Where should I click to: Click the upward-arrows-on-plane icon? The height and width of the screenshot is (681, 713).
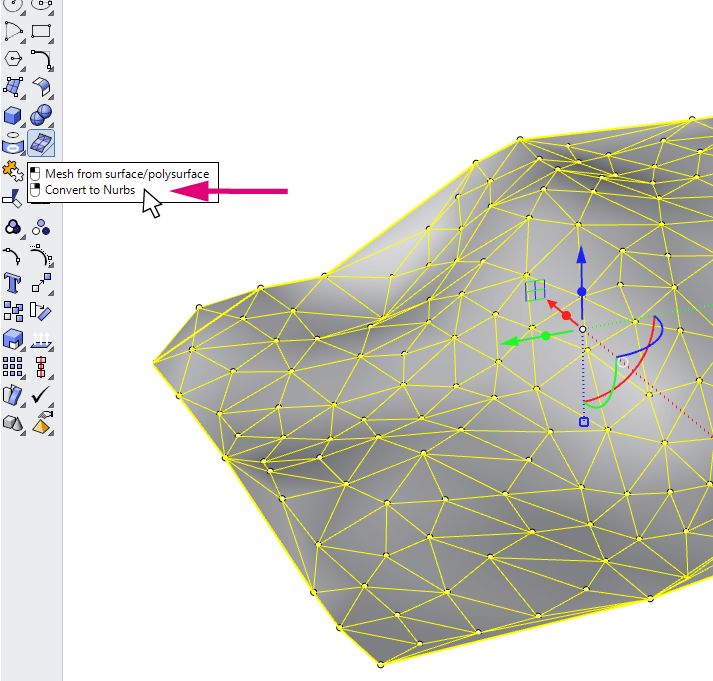click(x=41, y=340)
